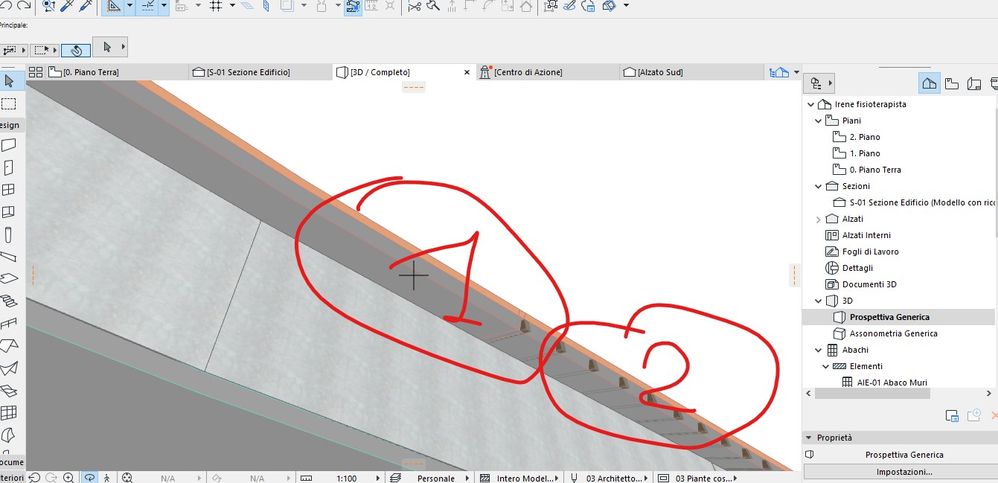Open the navigator project chooser button
Viewport: 998px width, 483px height.
click(x=819, y=83)
